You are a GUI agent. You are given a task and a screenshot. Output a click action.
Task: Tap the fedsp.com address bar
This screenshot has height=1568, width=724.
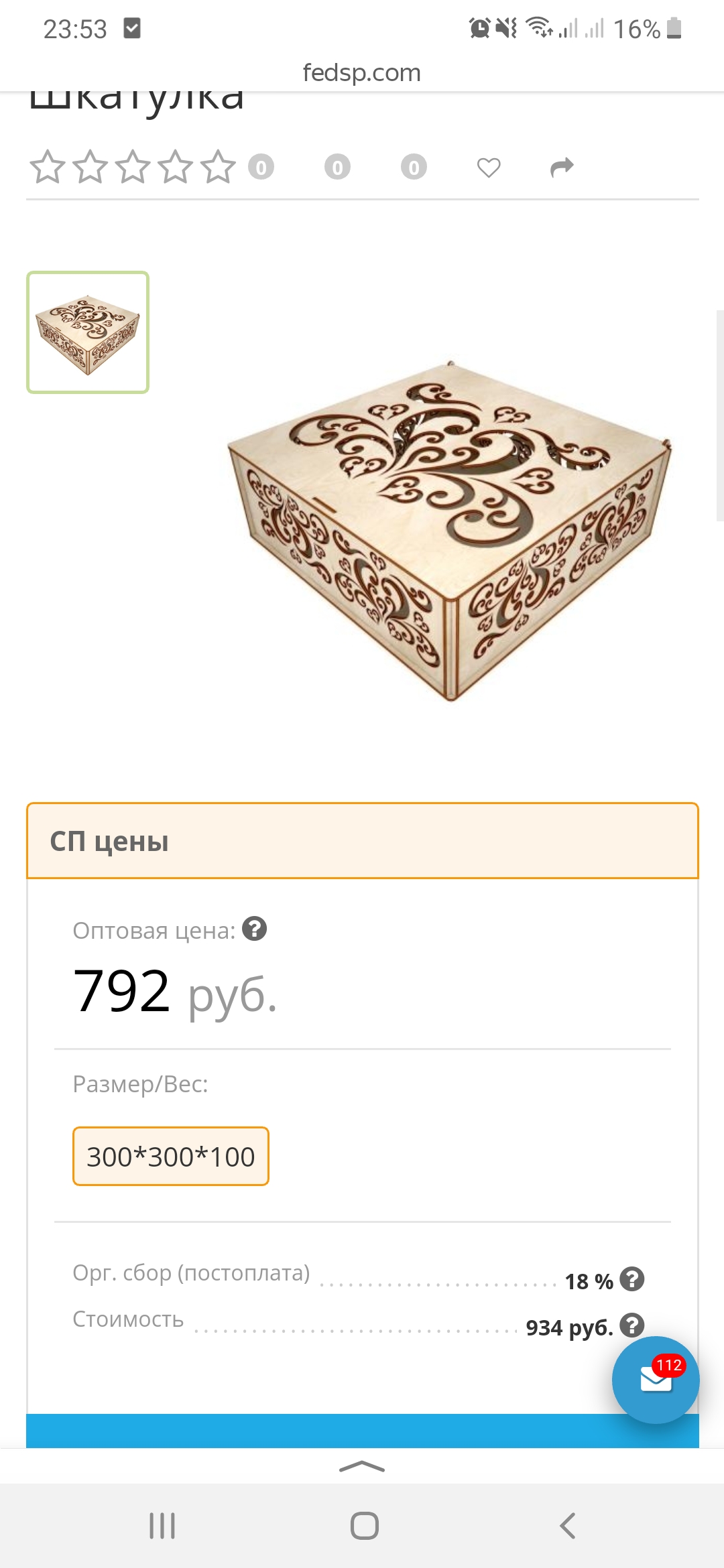pos(362,72)
